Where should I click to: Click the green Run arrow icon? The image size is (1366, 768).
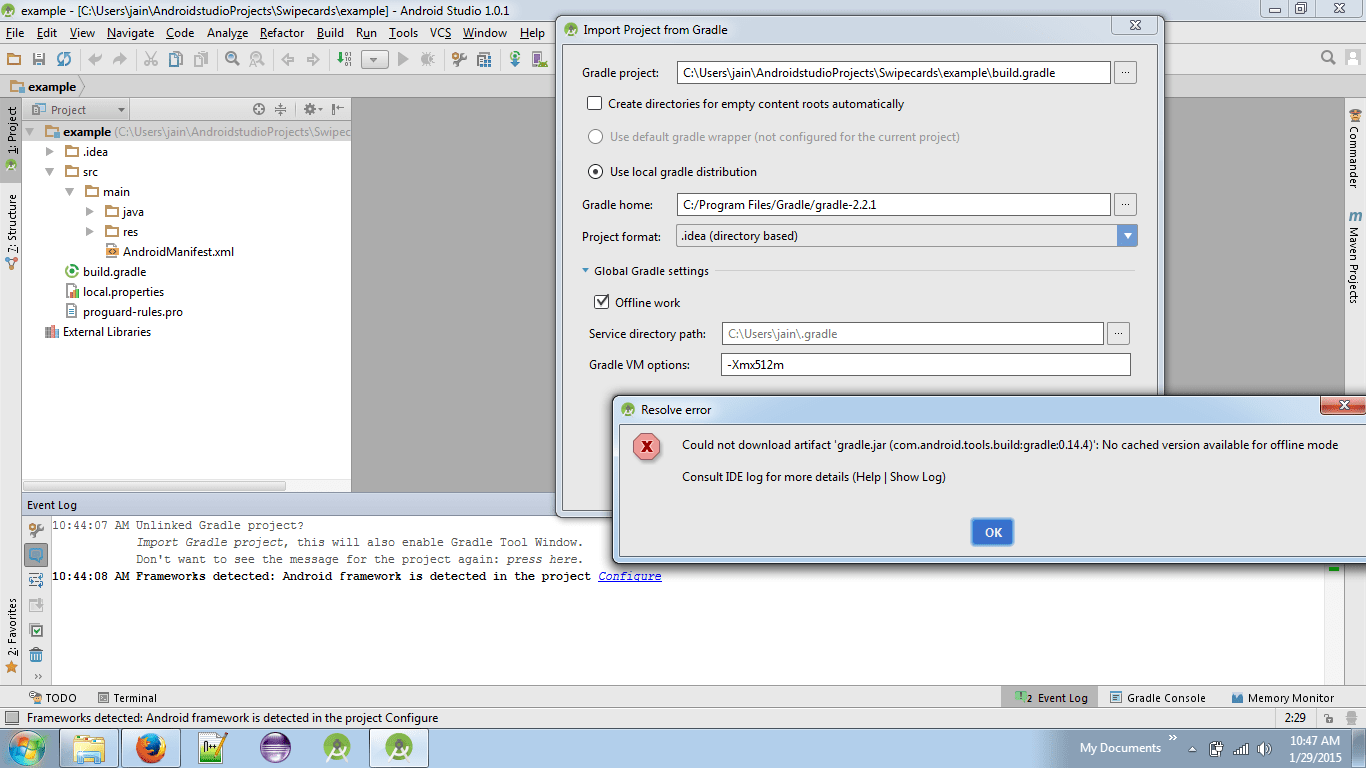(x=403, y=60)
